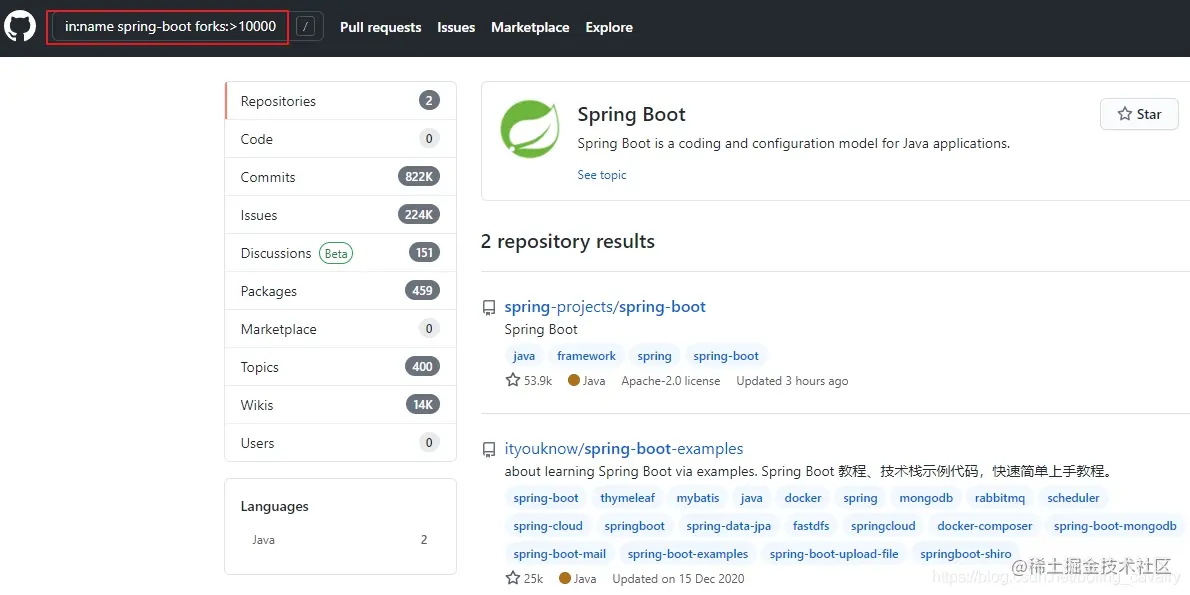This screenshot has width=1190, height=595.
Task: Select Code results in sidebar
Action: coord(341,139)
